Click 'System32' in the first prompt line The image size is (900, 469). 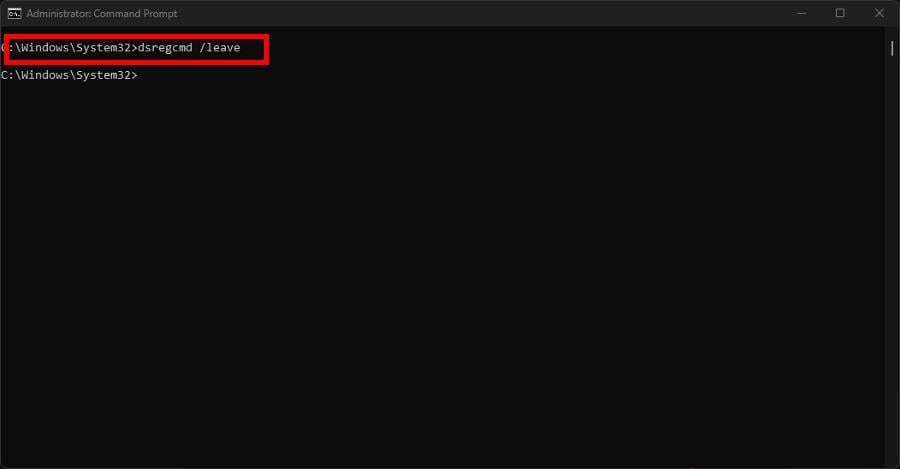coord(103,48)
